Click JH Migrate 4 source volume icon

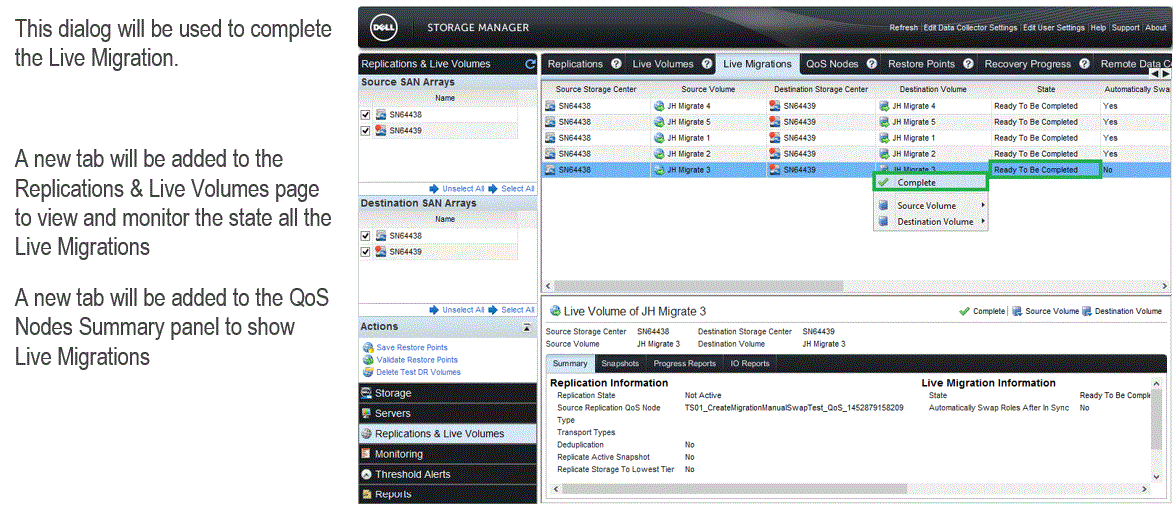tap(659, 106)
